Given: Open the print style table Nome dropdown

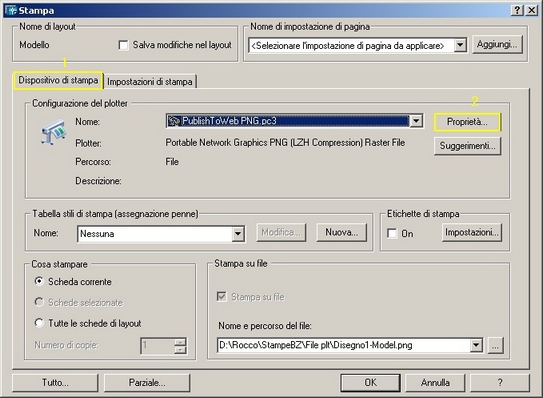Looking at the screenshot, I should pyautogui.click(x=238, y=234).
